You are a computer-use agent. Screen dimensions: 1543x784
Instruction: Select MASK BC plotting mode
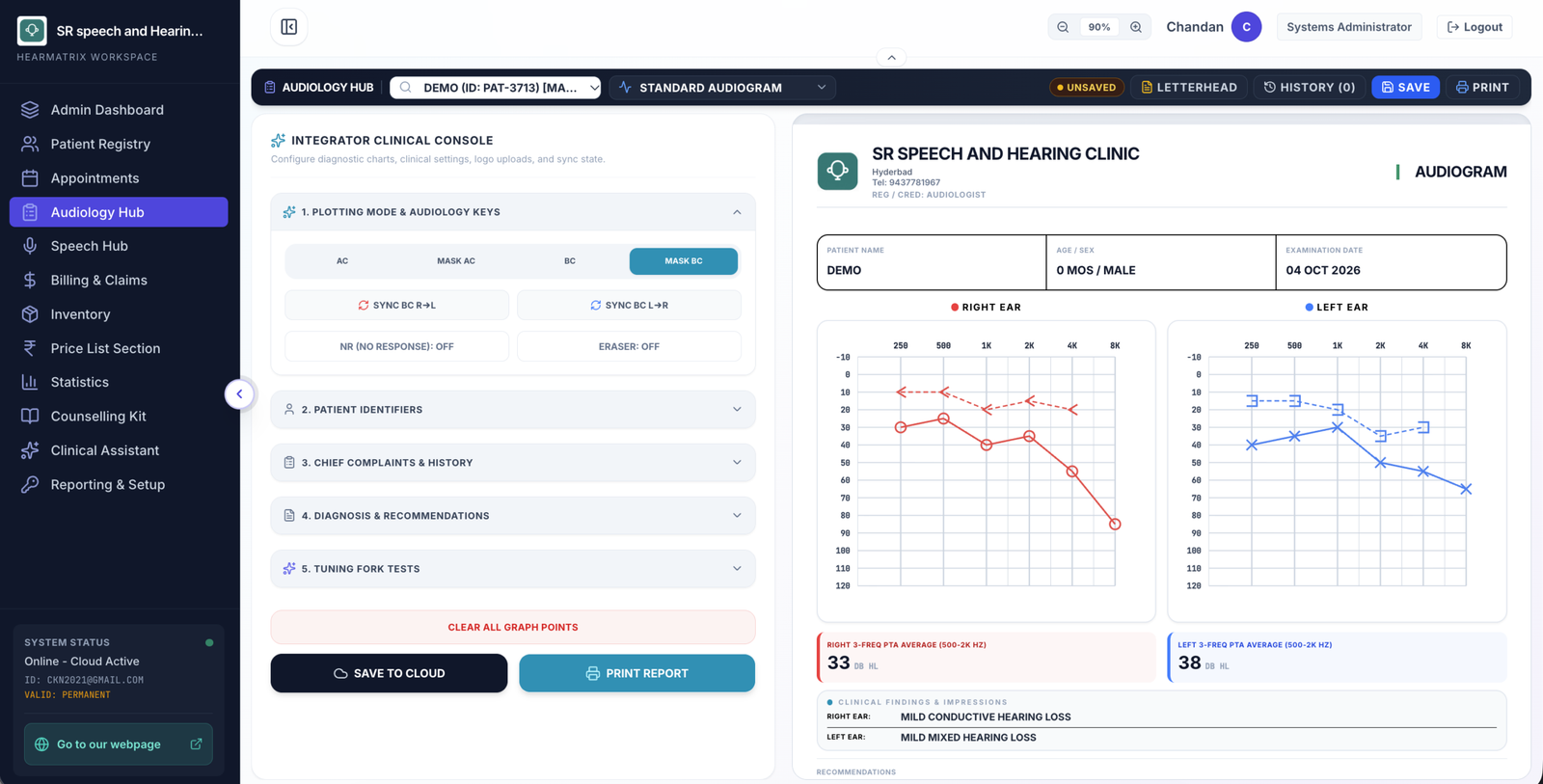pyautogui.click(x=684, y=261)
